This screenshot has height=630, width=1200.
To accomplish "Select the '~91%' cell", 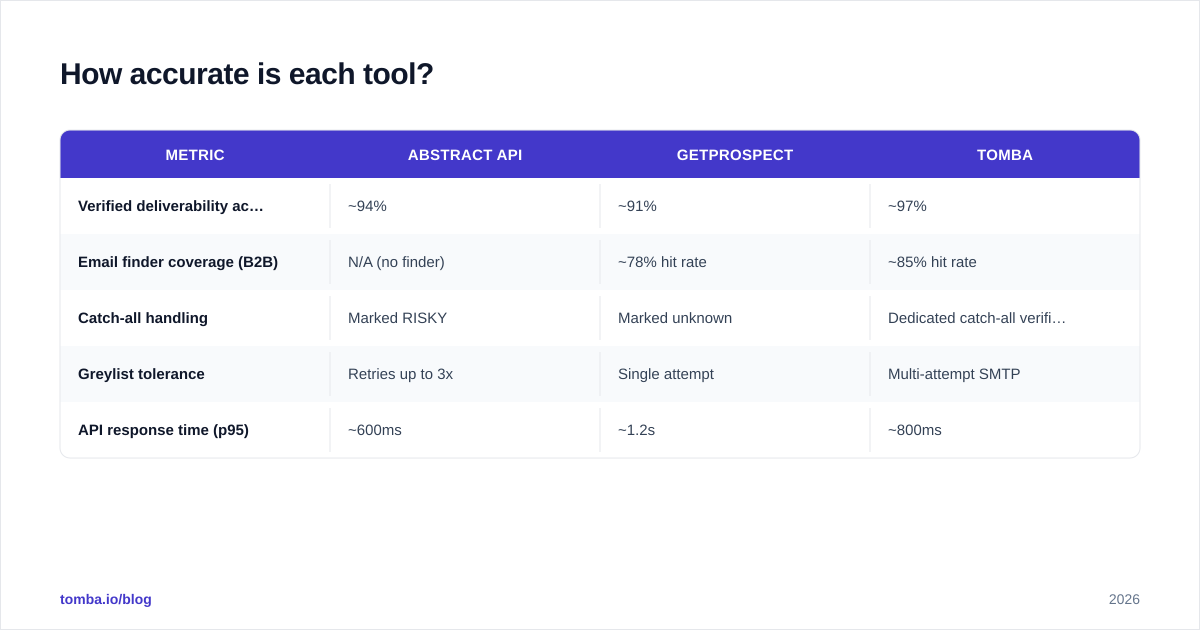I will tap(735, 206).
